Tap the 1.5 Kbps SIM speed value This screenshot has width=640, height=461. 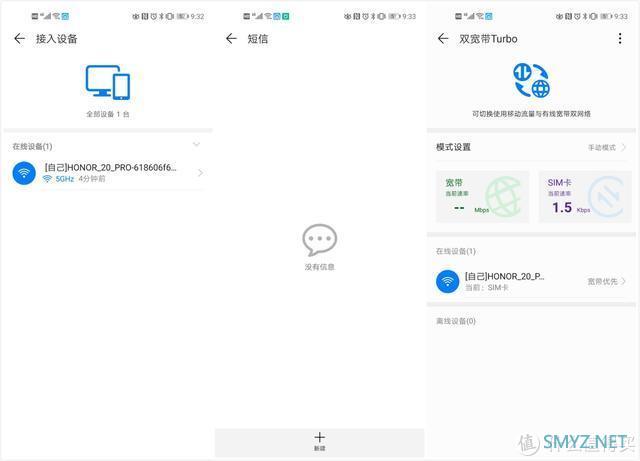571,208
